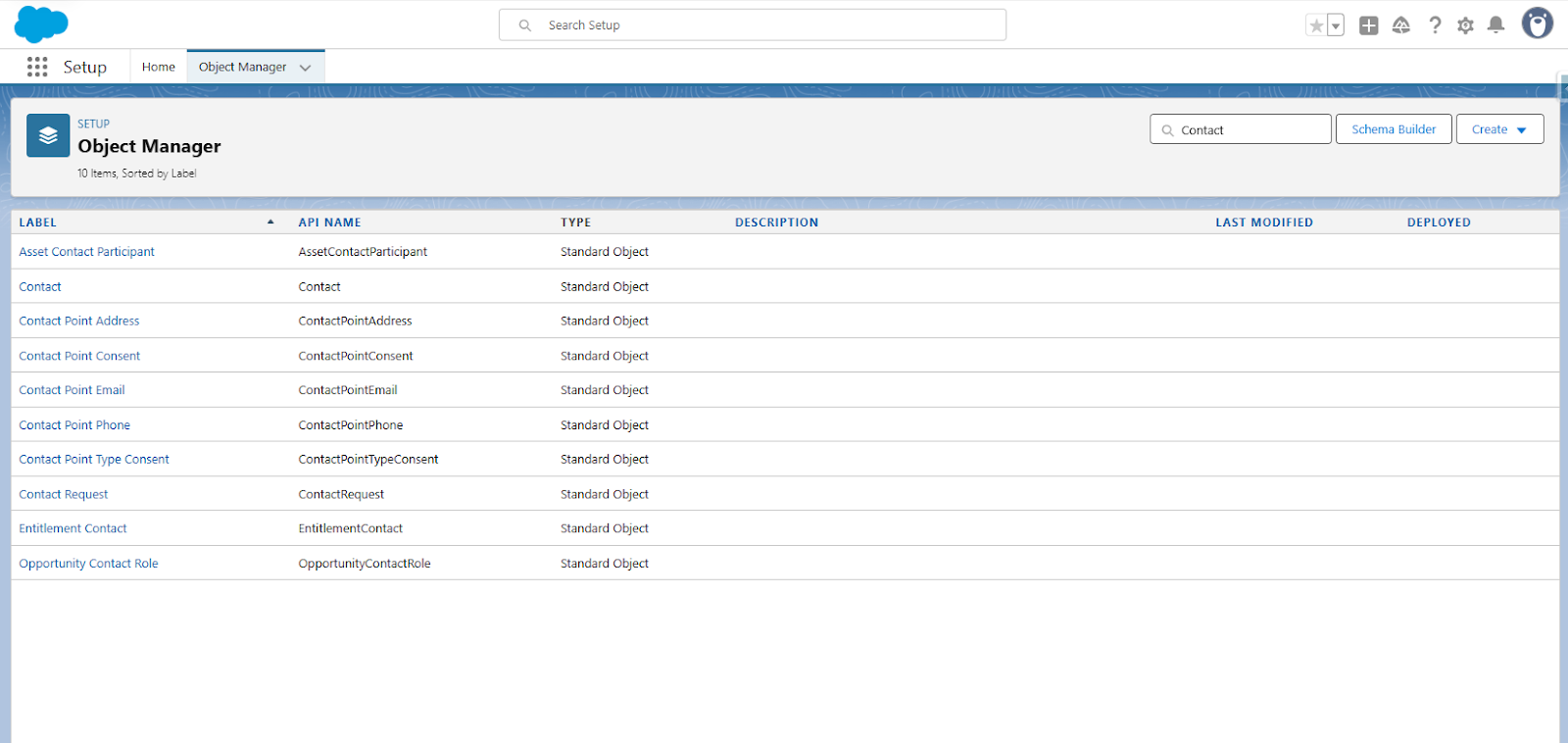The width and height of the screenshot is (1568, 743).
Task: Open the Contact object link
Action: (40, 286)
